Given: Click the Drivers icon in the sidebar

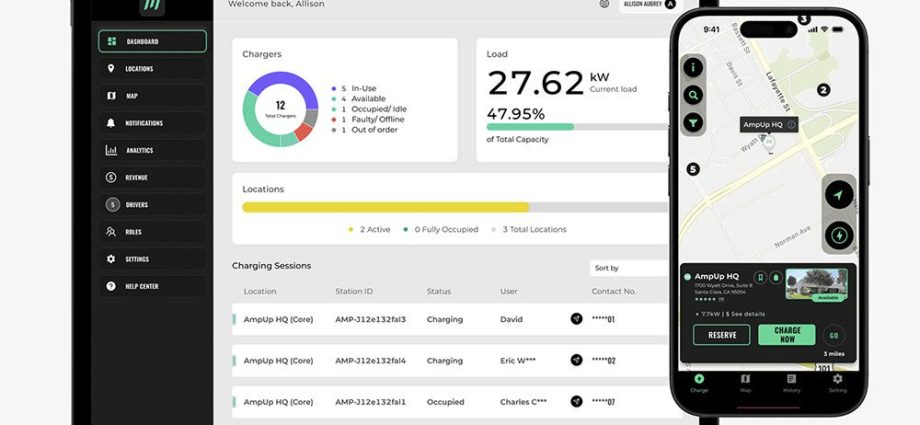Looking at the screenshot, I should coord(111,204).
